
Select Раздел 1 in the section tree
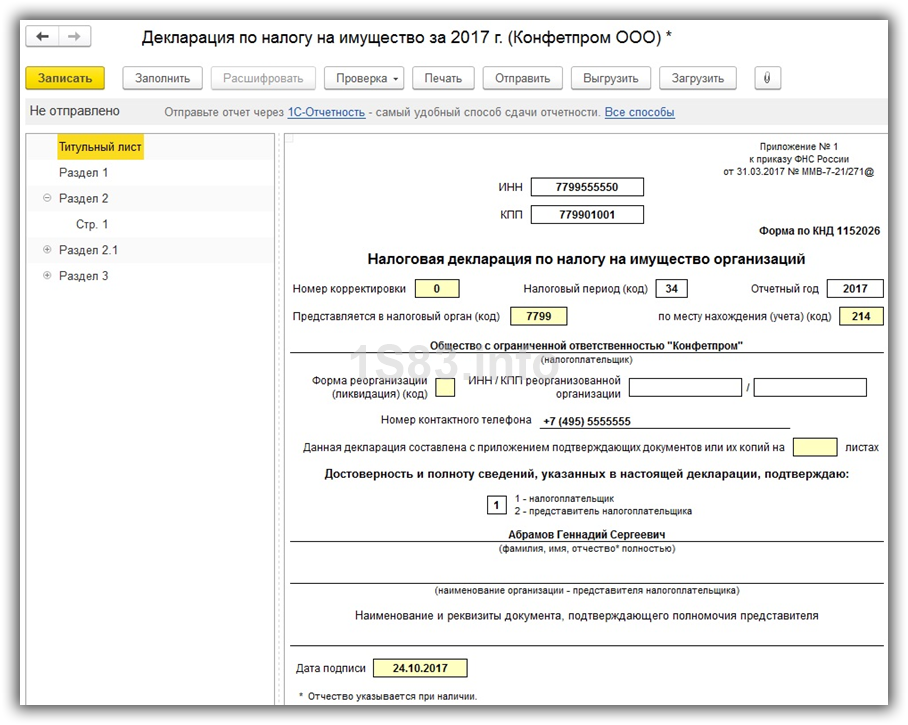tap(84, 173)
